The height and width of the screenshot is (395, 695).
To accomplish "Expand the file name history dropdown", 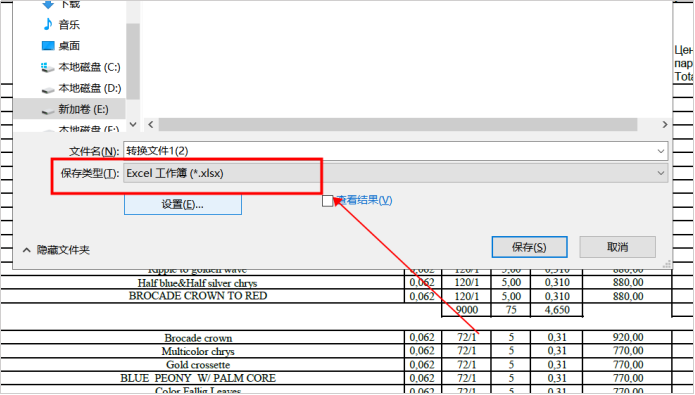I will tap(661, 151).
